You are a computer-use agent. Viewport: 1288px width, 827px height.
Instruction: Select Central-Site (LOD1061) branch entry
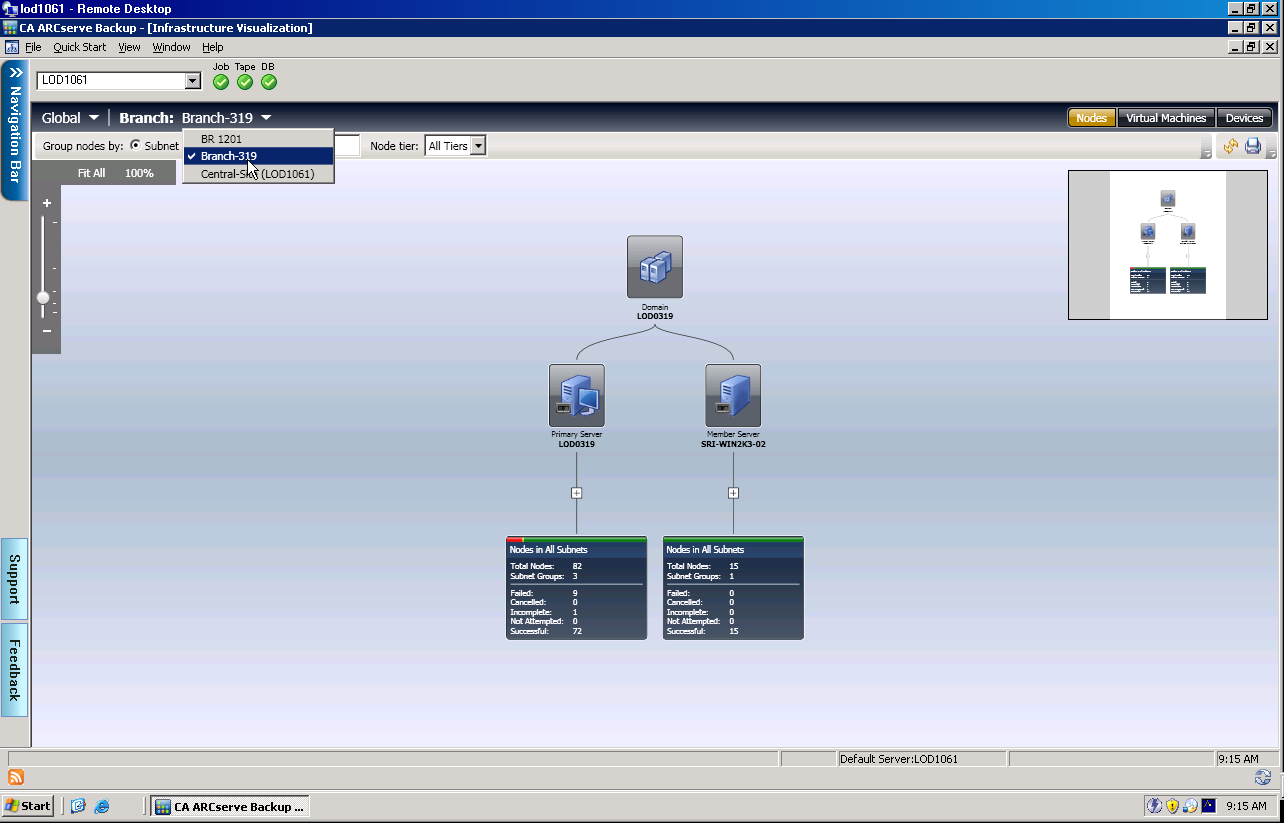(258, 174)
